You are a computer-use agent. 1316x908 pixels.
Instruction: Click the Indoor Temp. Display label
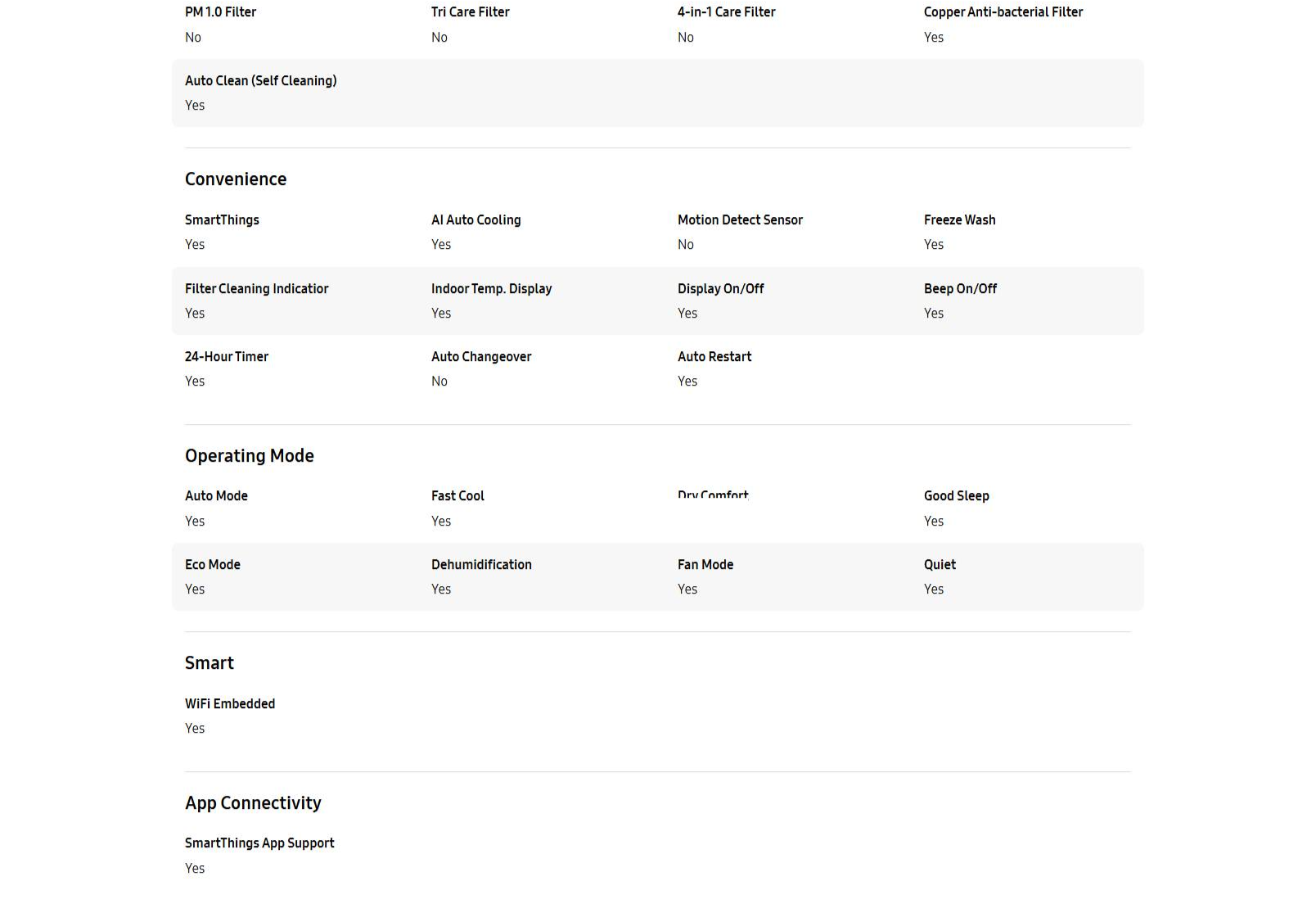click(x=491, y=289)
